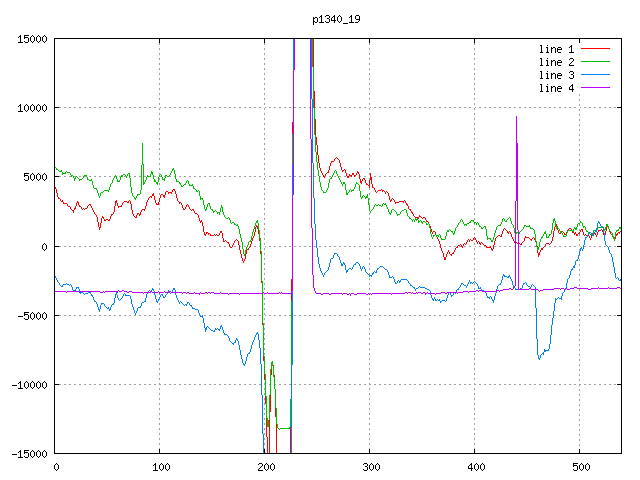Click the purple line 4 legend sample
Image resolution: width=640 pixels, height=480 pixels.
pyautogui.click(x=595, y=88)
